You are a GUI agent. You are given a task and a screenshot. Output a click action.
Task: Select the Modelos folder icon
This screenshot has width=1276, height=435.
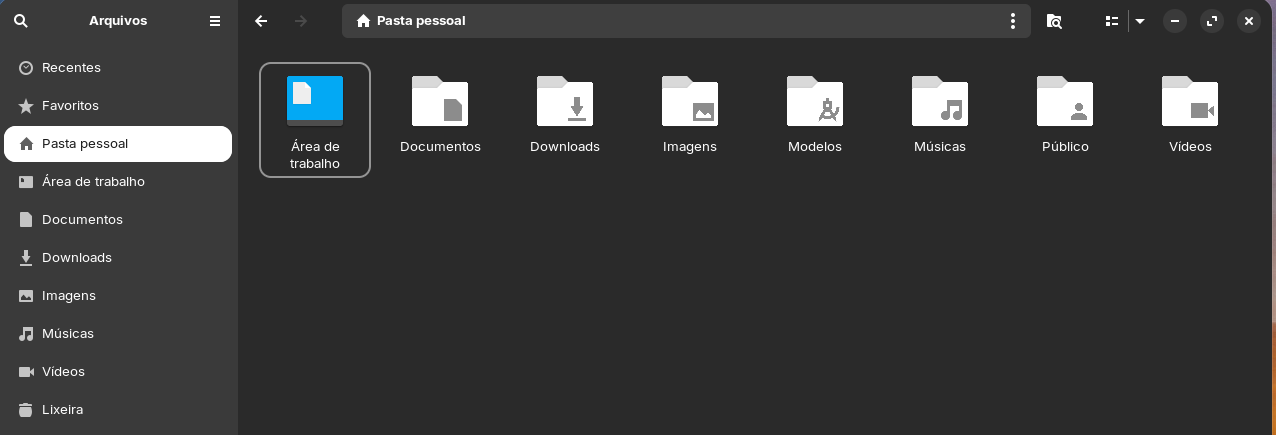[815, 101]
